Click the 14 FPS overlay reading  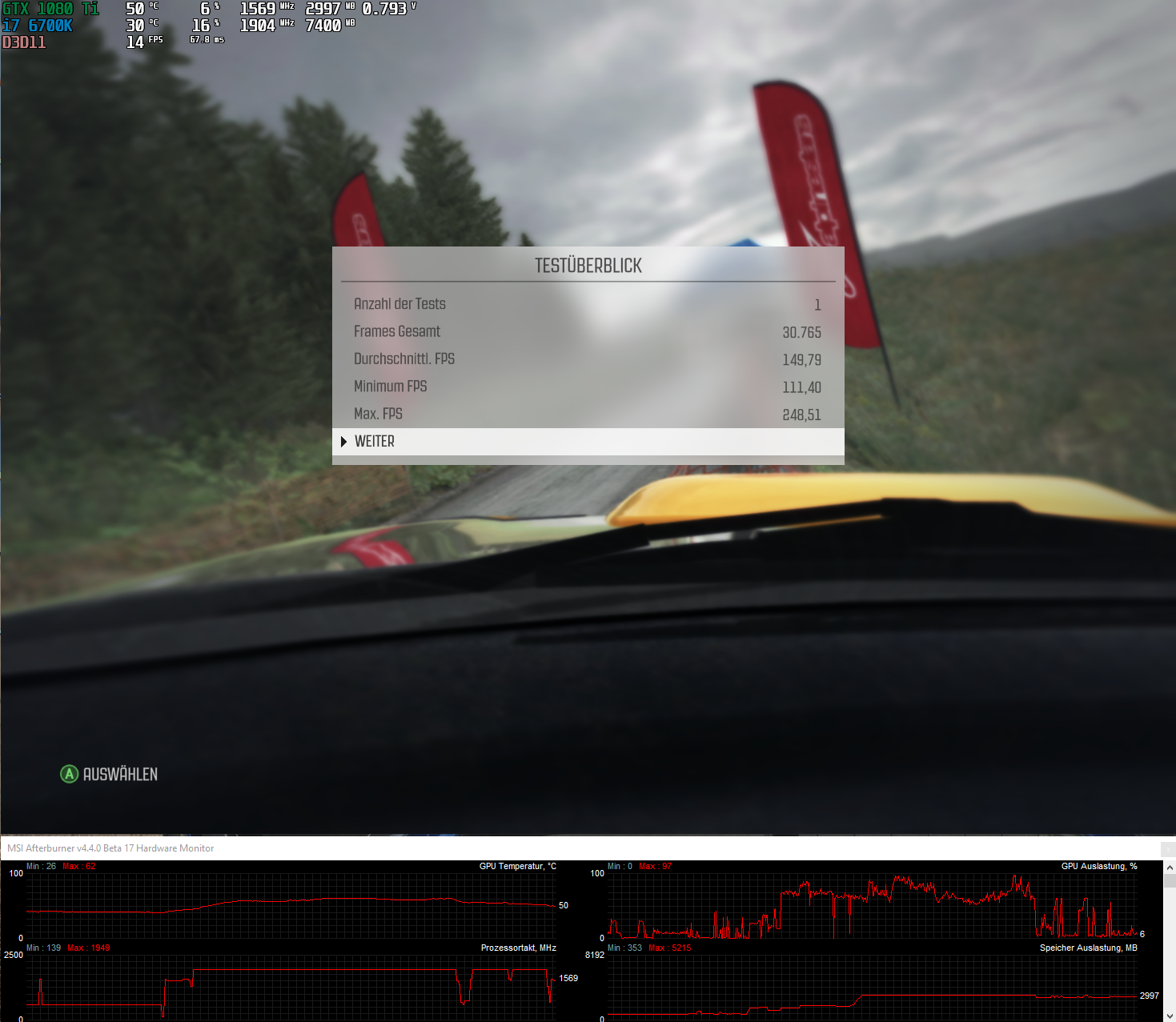(x=144, y=42)
